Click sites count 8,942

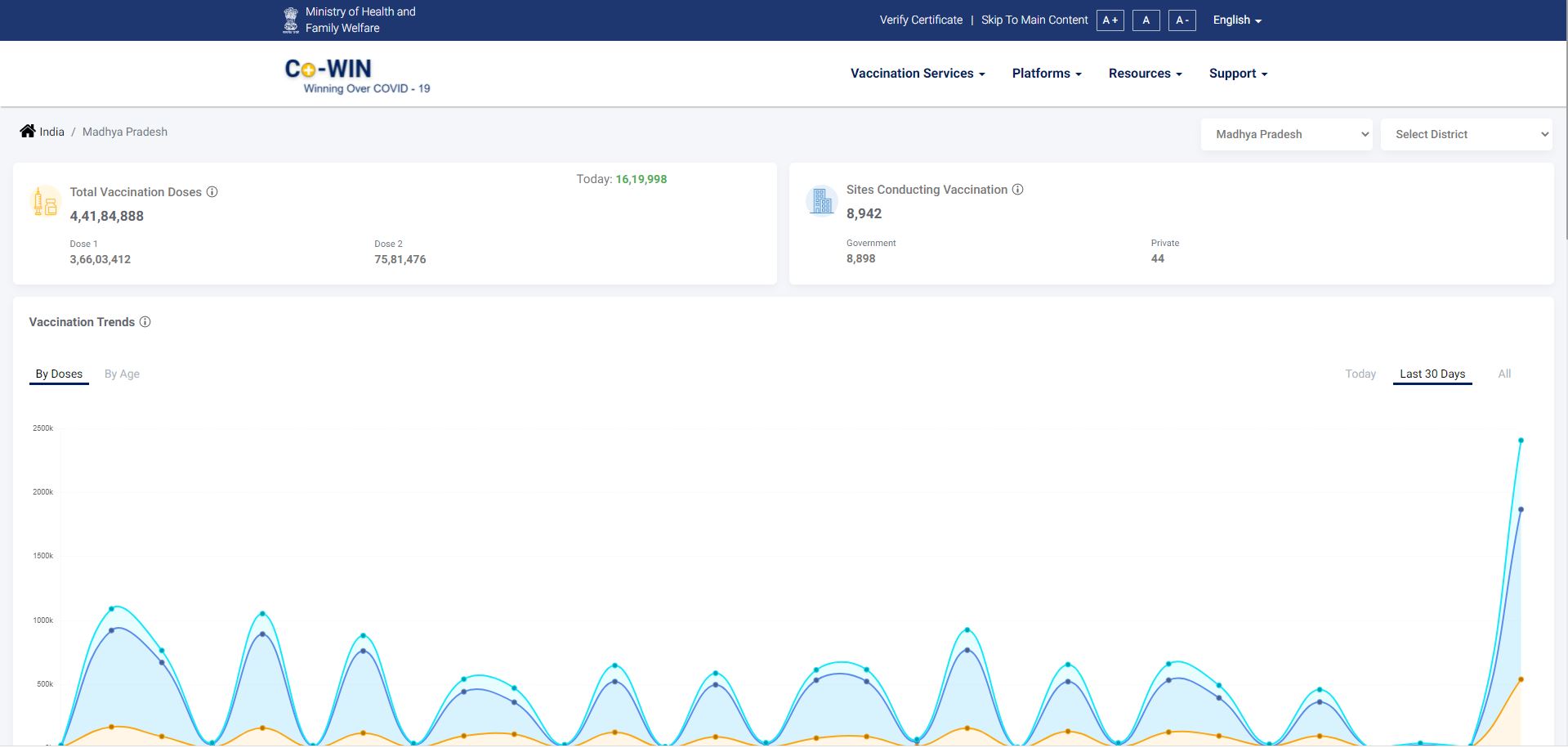tap(864, 213)
